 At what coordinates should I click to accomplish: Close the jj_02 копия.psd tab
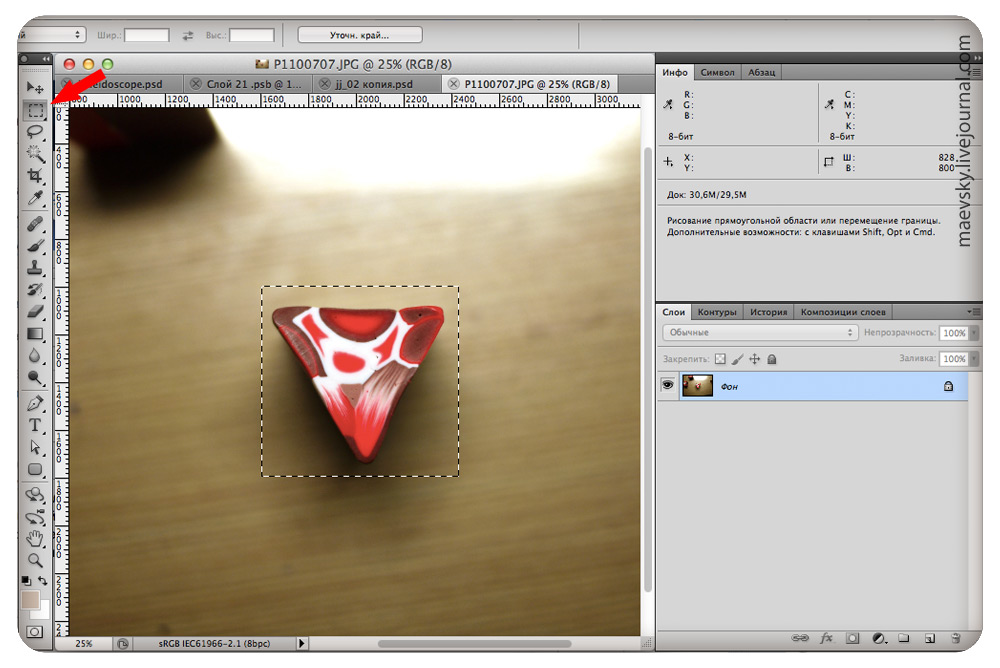325,84
